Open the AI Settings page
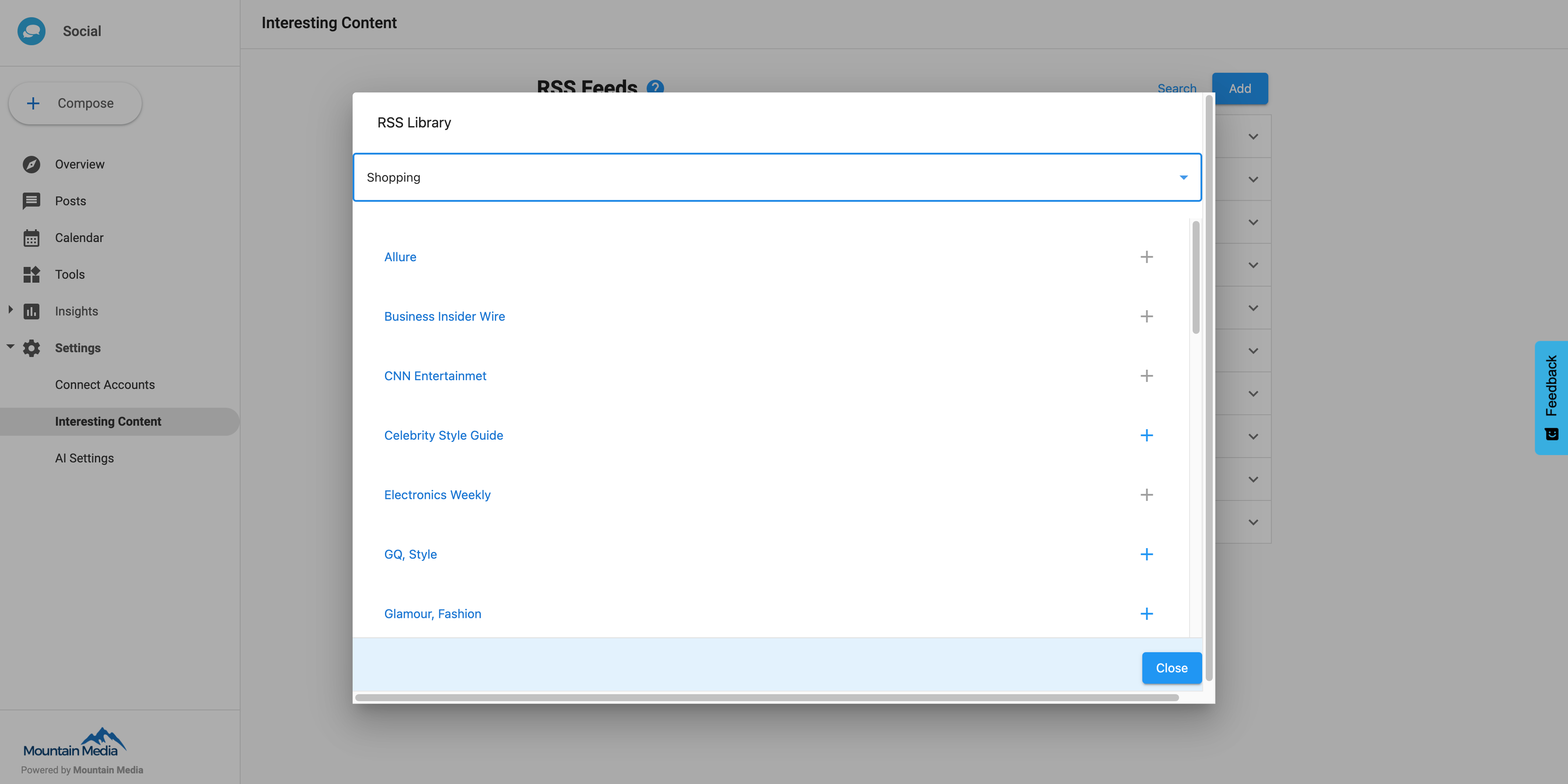The image size is (1568, 784). 84,458
